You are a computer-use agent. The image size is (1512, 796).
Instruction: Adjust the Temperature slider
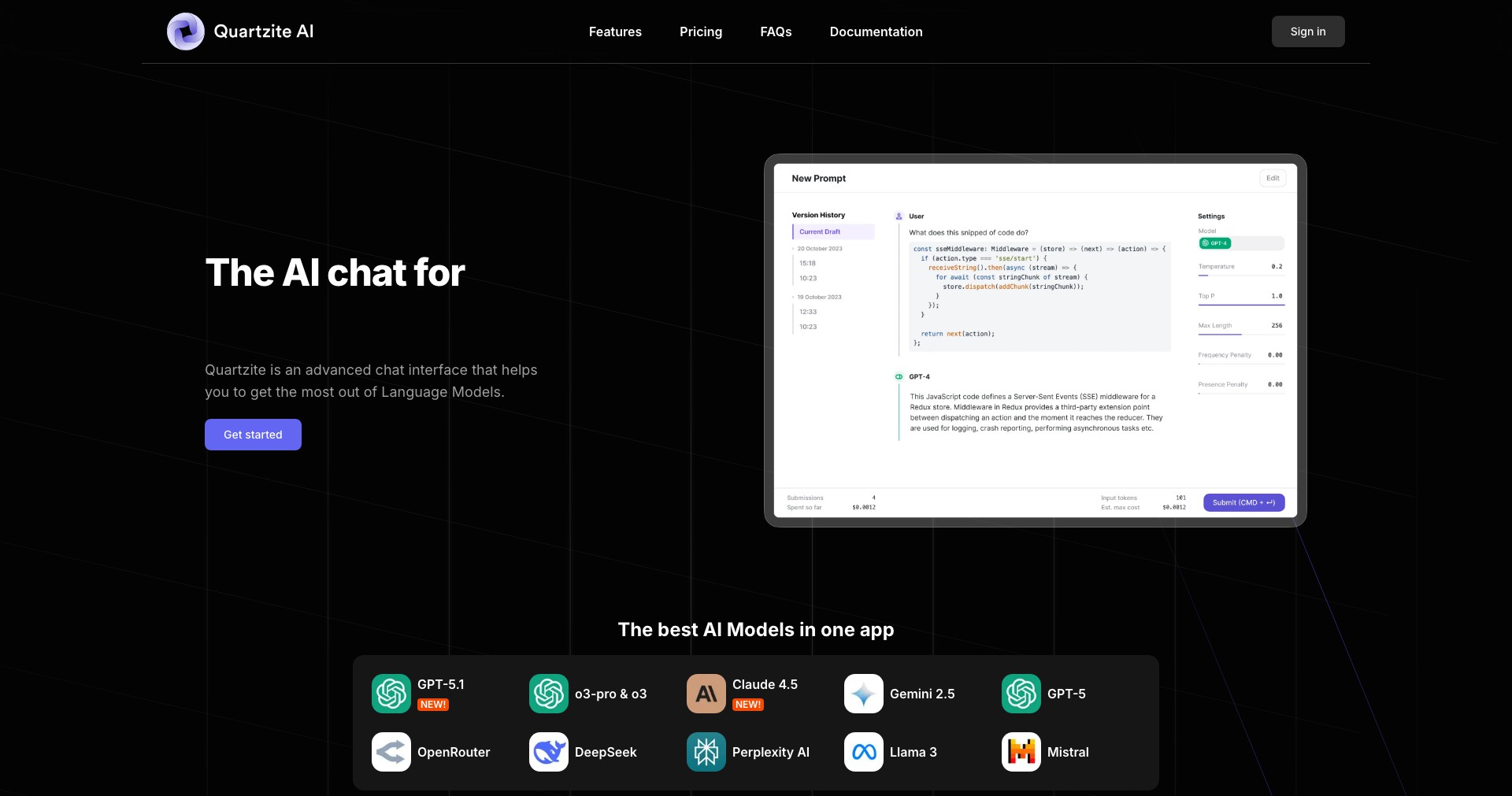click(1240, 276)
